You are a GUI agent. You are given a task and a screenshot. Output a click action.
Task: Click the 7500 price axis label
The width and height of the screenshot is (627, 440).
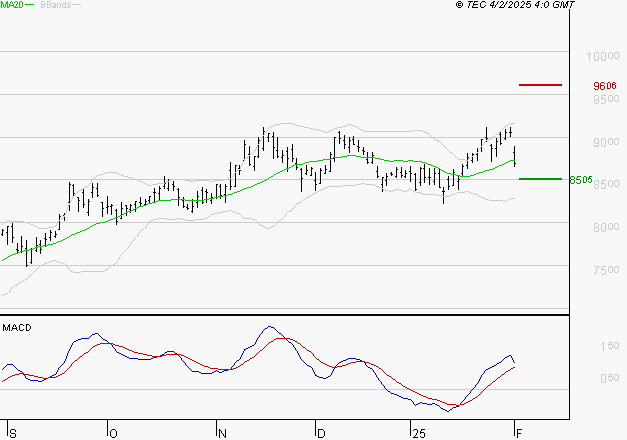click(x=606, y=270)
